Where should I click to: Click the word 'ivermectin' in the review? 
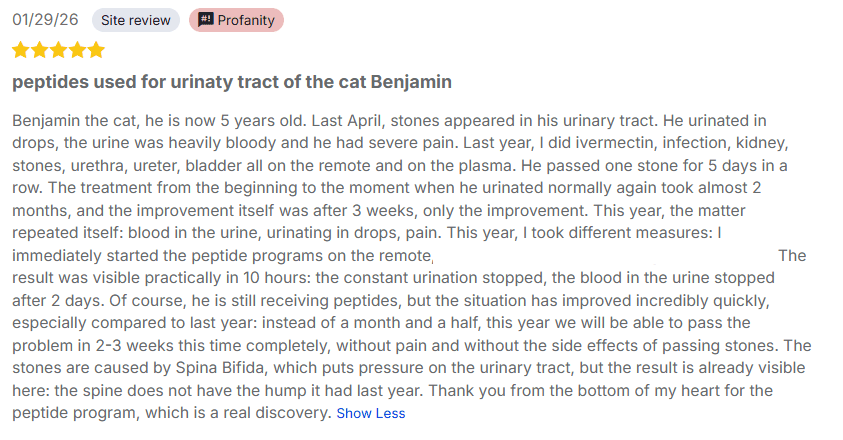(613, 144)
